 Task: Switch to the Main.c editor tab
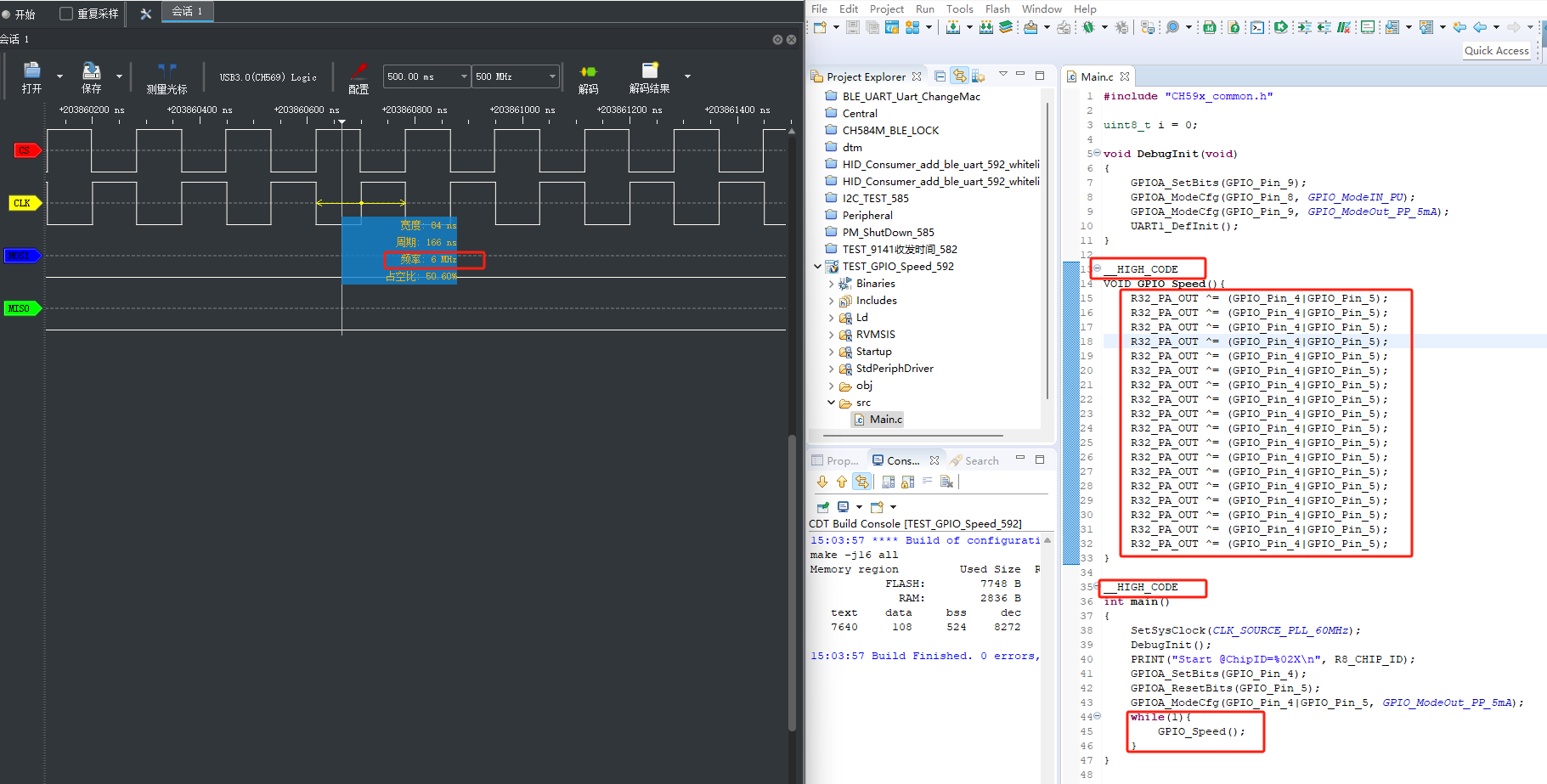click(x=1096, y=76)
